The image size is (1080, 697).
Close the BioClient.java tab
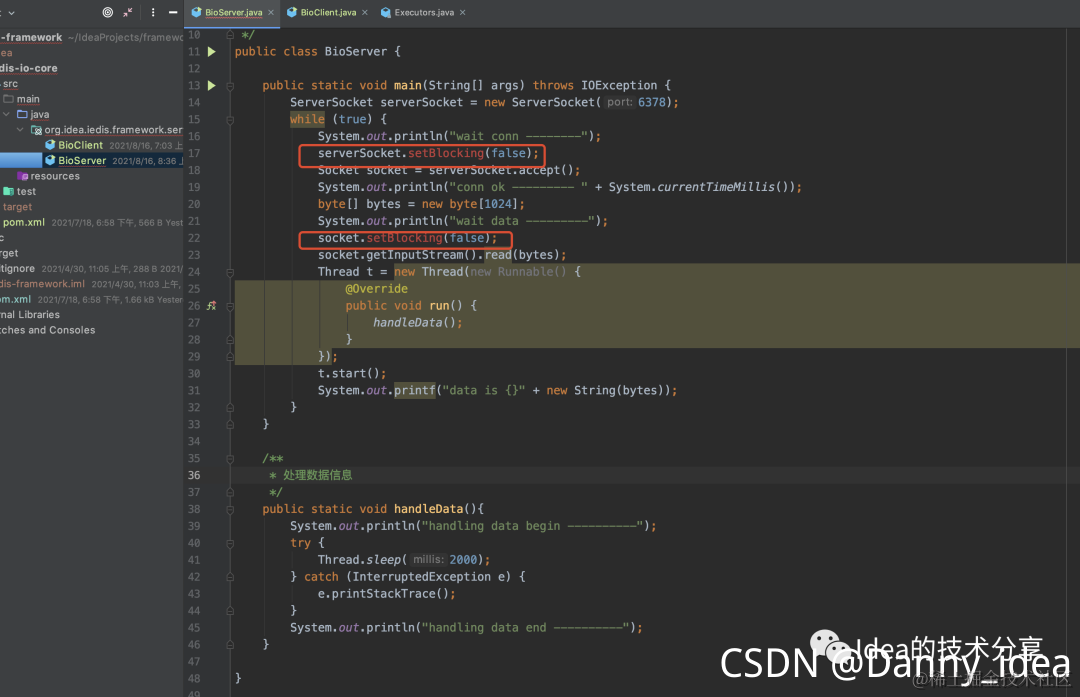pyautogui.click(x=364, y=12)
